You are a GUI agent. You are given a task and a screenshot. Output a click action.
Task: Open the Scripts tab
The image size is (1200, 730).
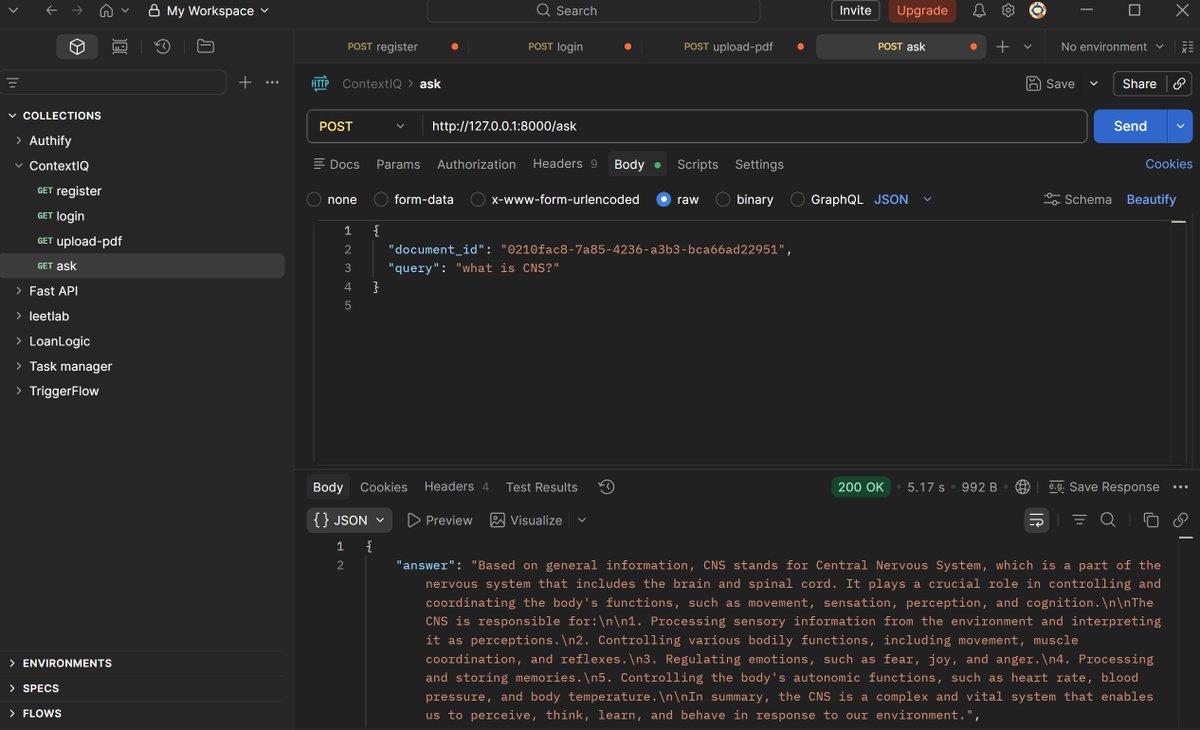698,164
